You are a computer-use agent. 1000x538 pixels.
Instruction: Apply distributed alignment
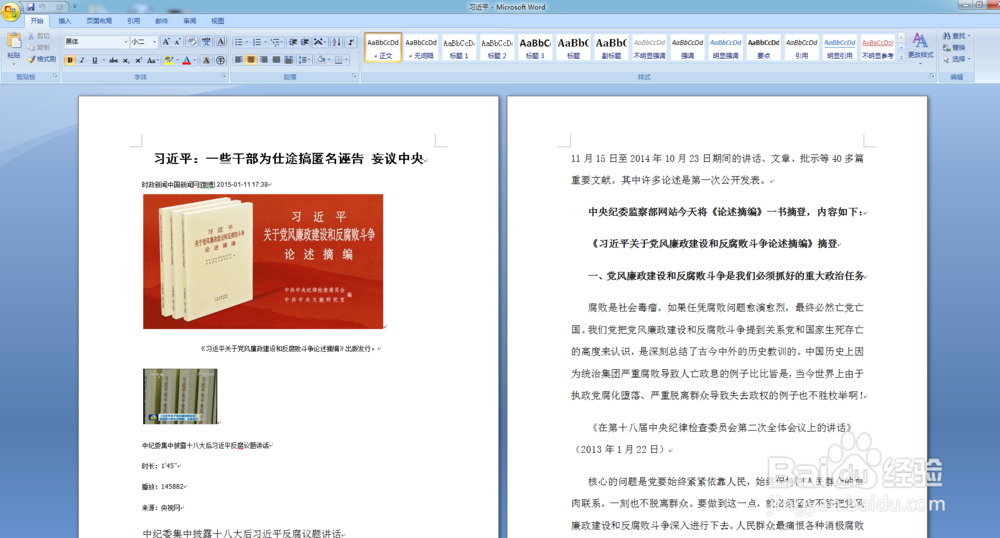(x=288, y=60)
